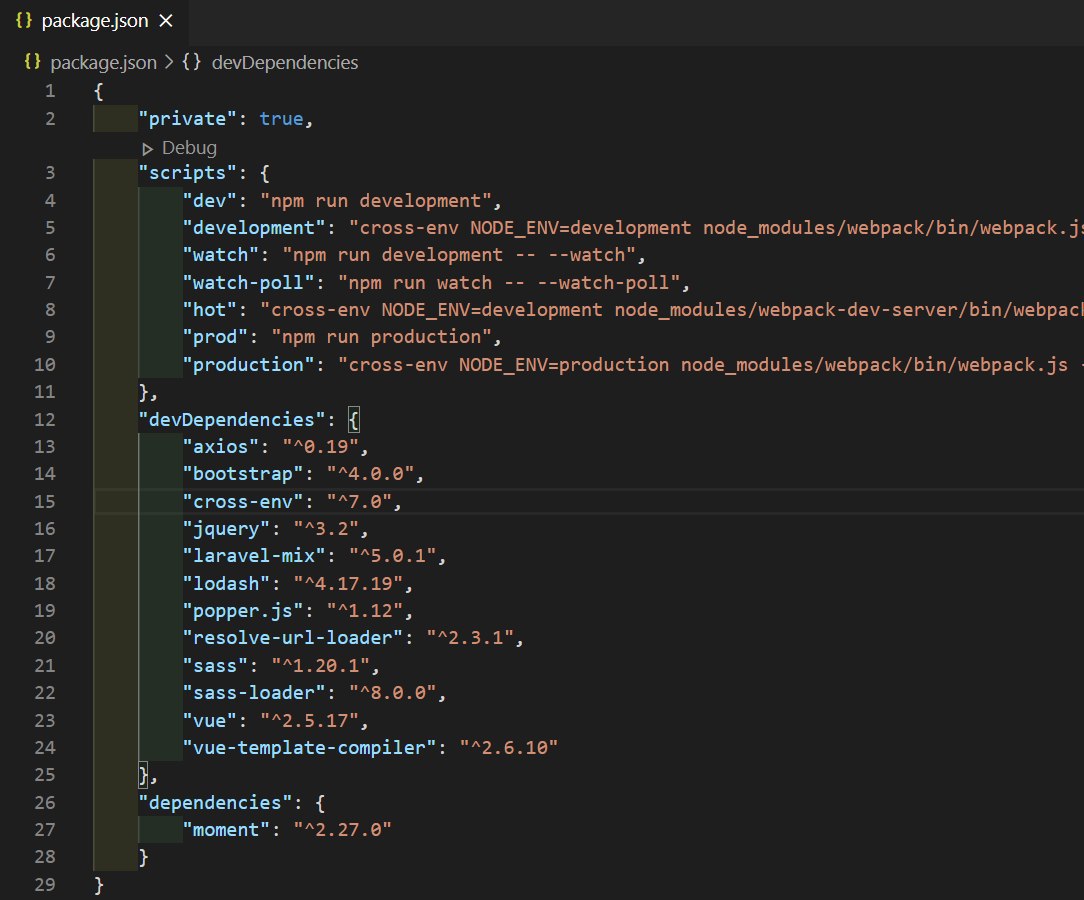Click the "^1.20.1" sass version
Screen dimensions: 1084x900
pos(321,666)
